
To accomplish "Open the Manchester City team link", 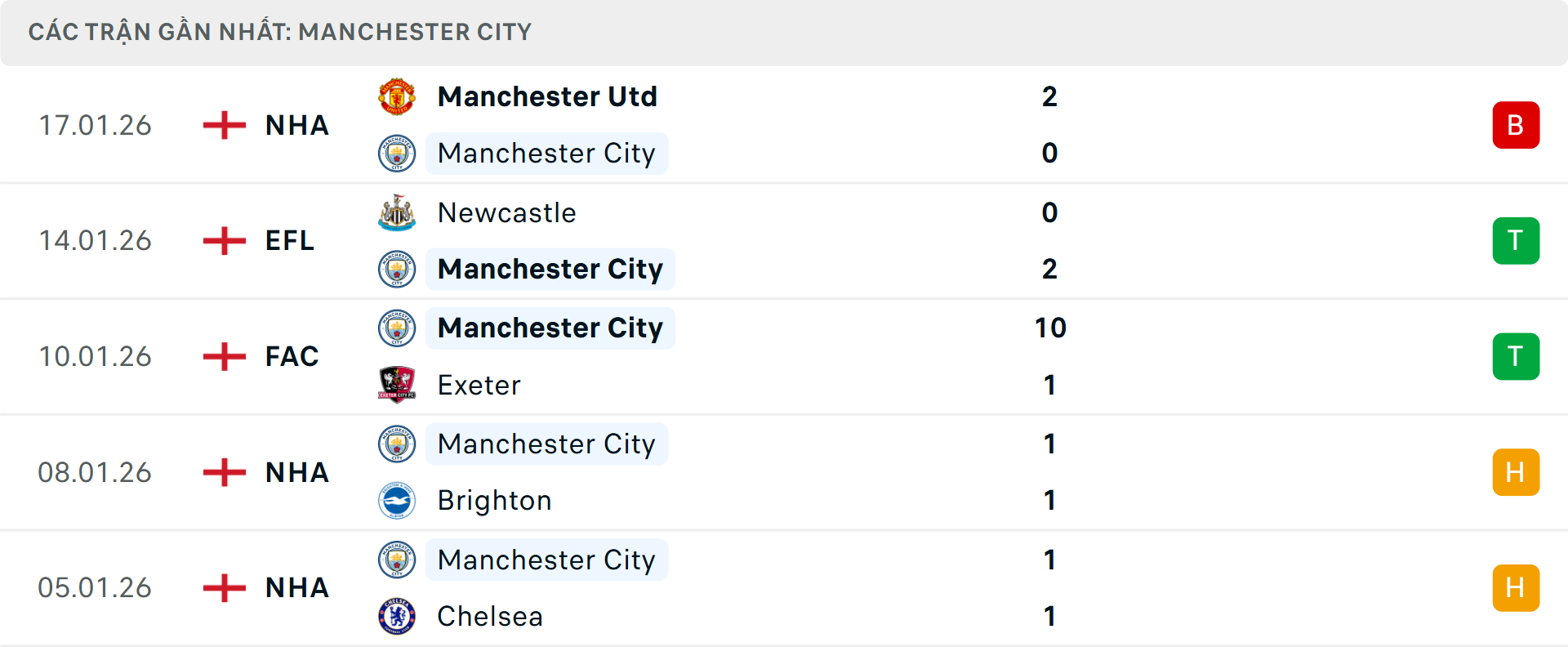I will [546, 153].
